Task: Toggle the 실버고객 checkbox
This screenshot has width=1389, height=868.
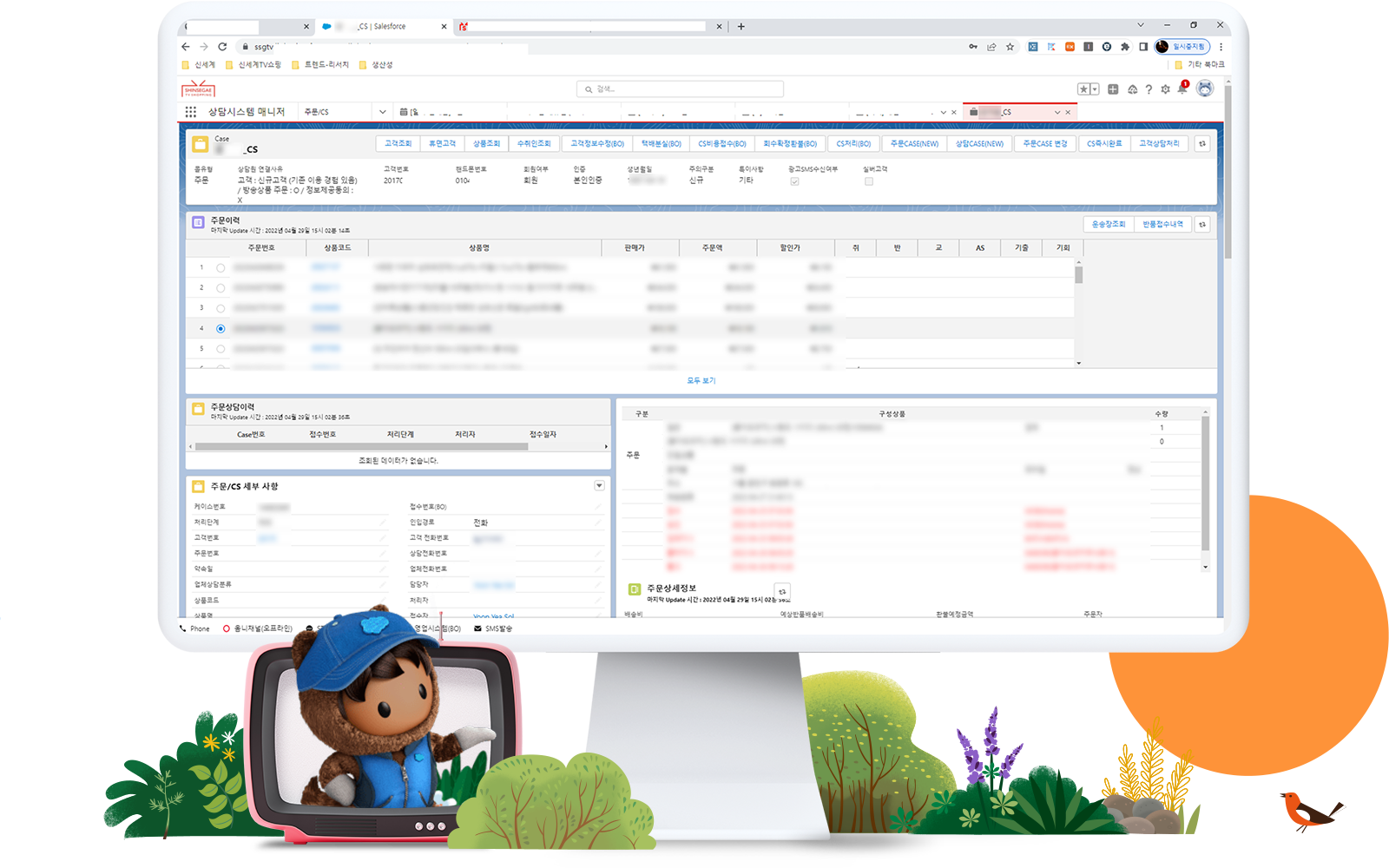Action: (868, 181)
